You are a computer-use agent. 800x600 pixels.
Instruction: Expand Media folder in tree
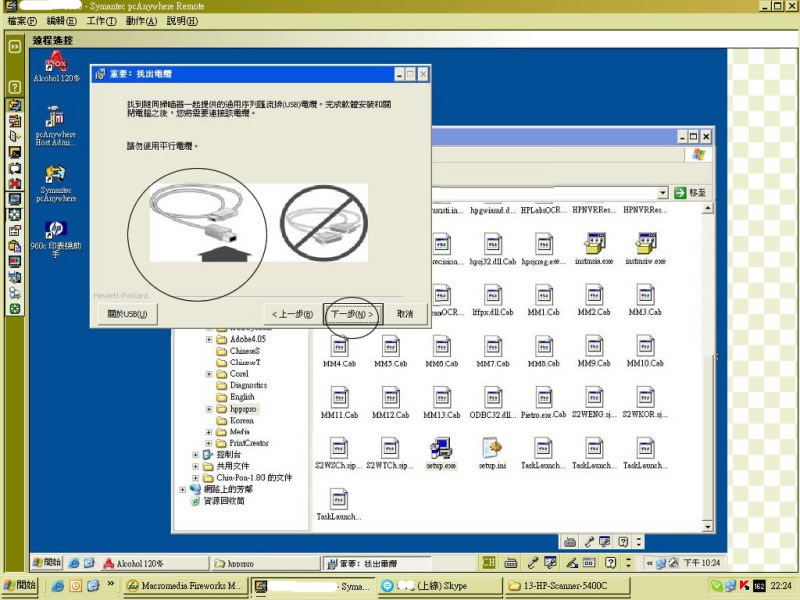point(209,432)
